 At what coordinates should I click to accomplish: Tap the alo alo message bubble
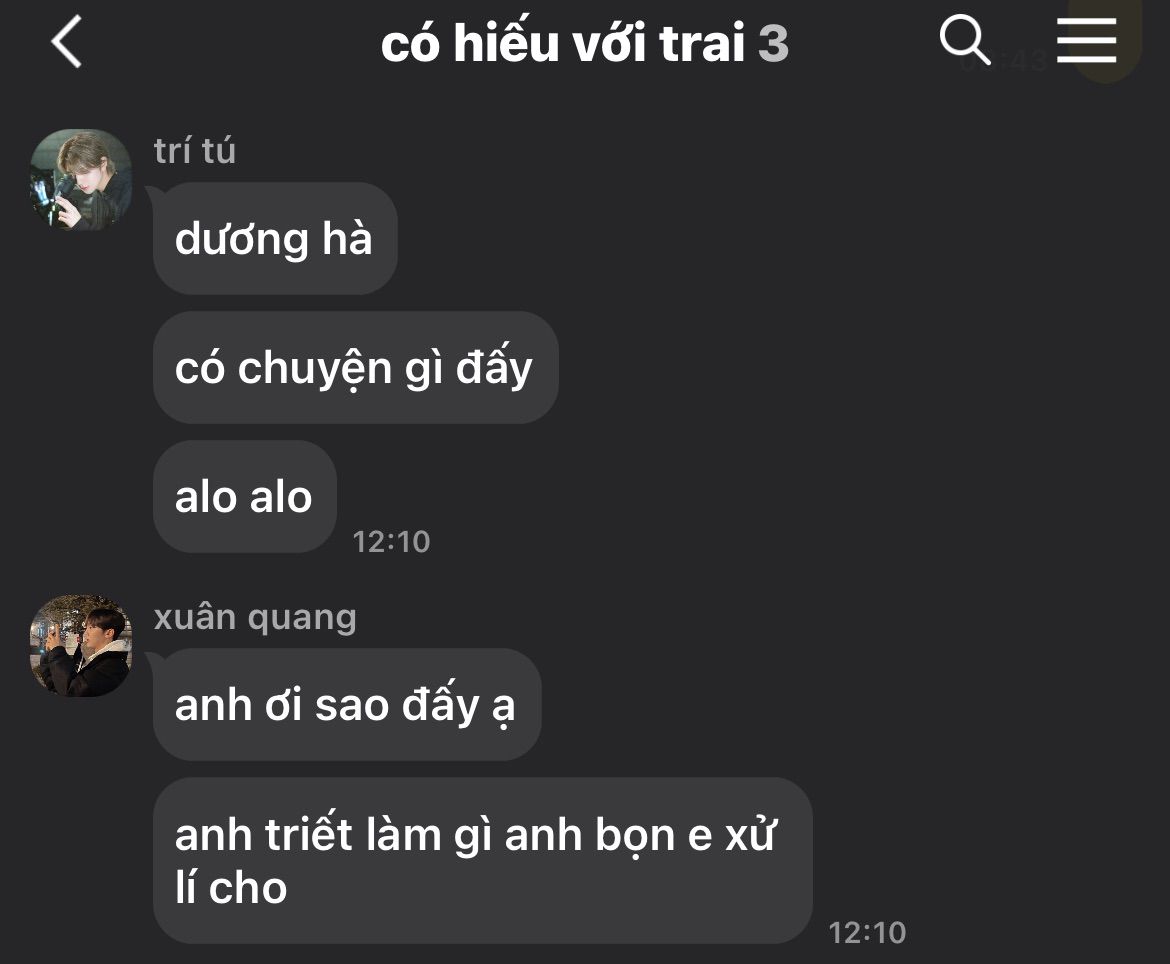pos(245,497)
